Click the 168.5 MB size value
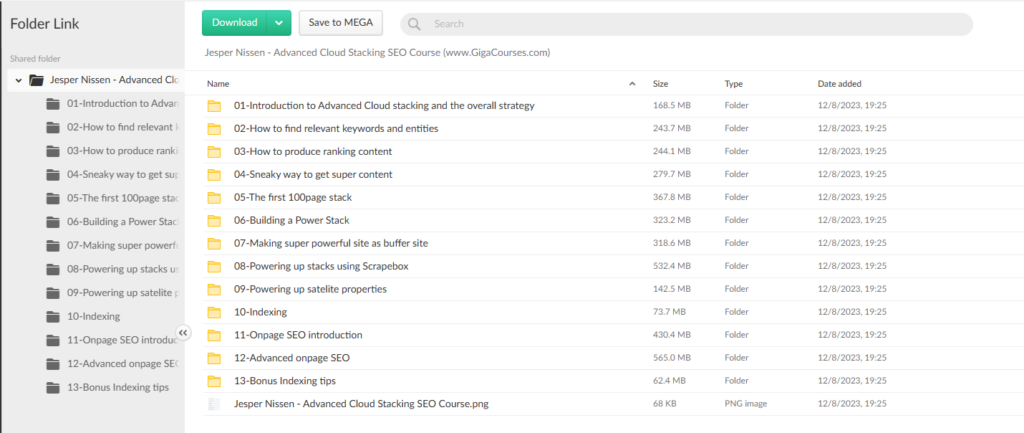 pyautogui.click(x=672, y=106)
